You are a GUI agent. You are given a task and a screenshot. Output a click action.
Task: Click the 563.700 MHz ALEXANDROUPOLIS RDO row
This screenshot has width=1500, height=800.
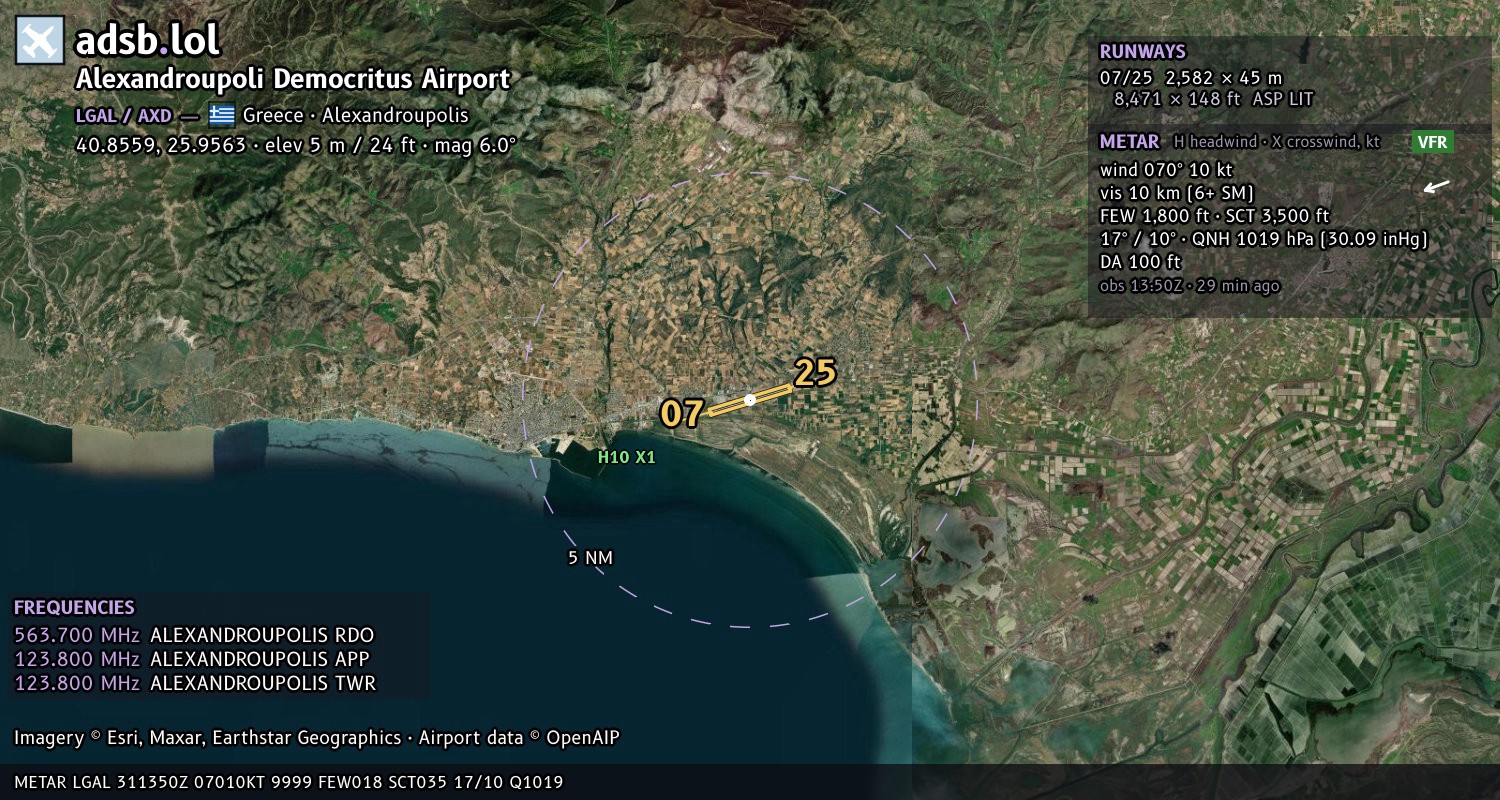coord(194,635)
